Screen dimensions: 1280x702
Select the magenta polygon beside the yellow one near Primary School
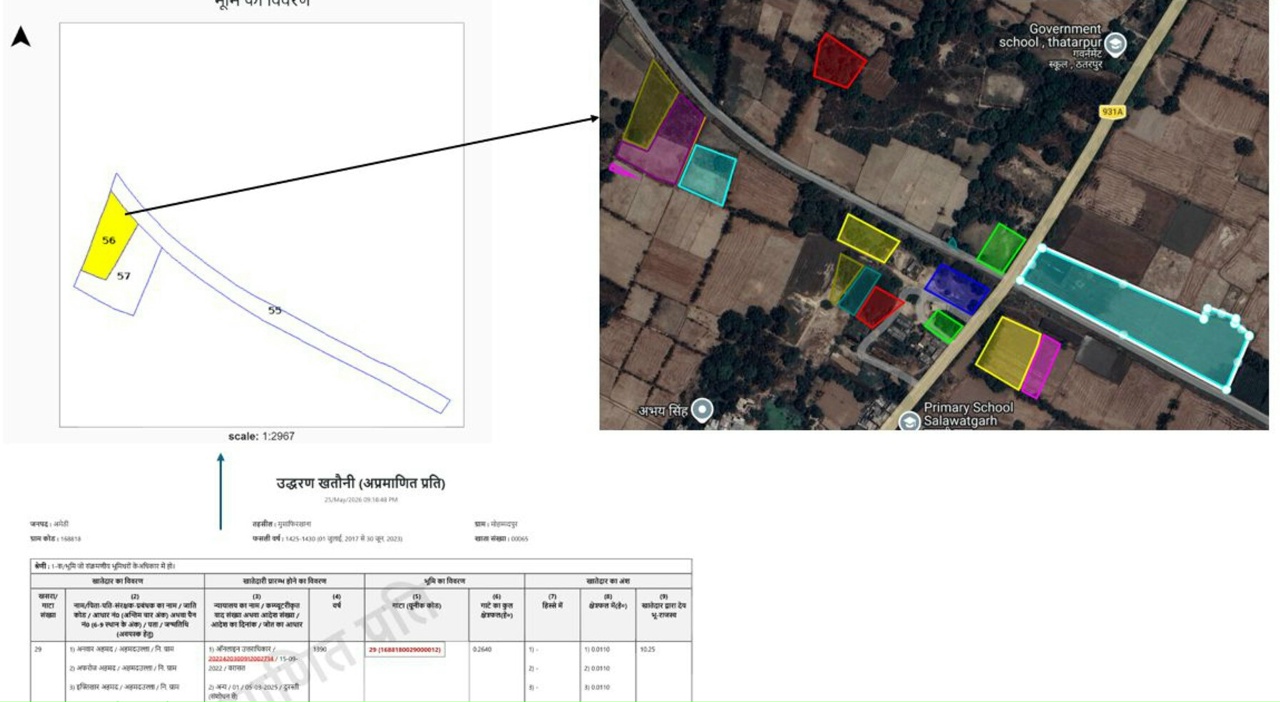click(1042, 366)
